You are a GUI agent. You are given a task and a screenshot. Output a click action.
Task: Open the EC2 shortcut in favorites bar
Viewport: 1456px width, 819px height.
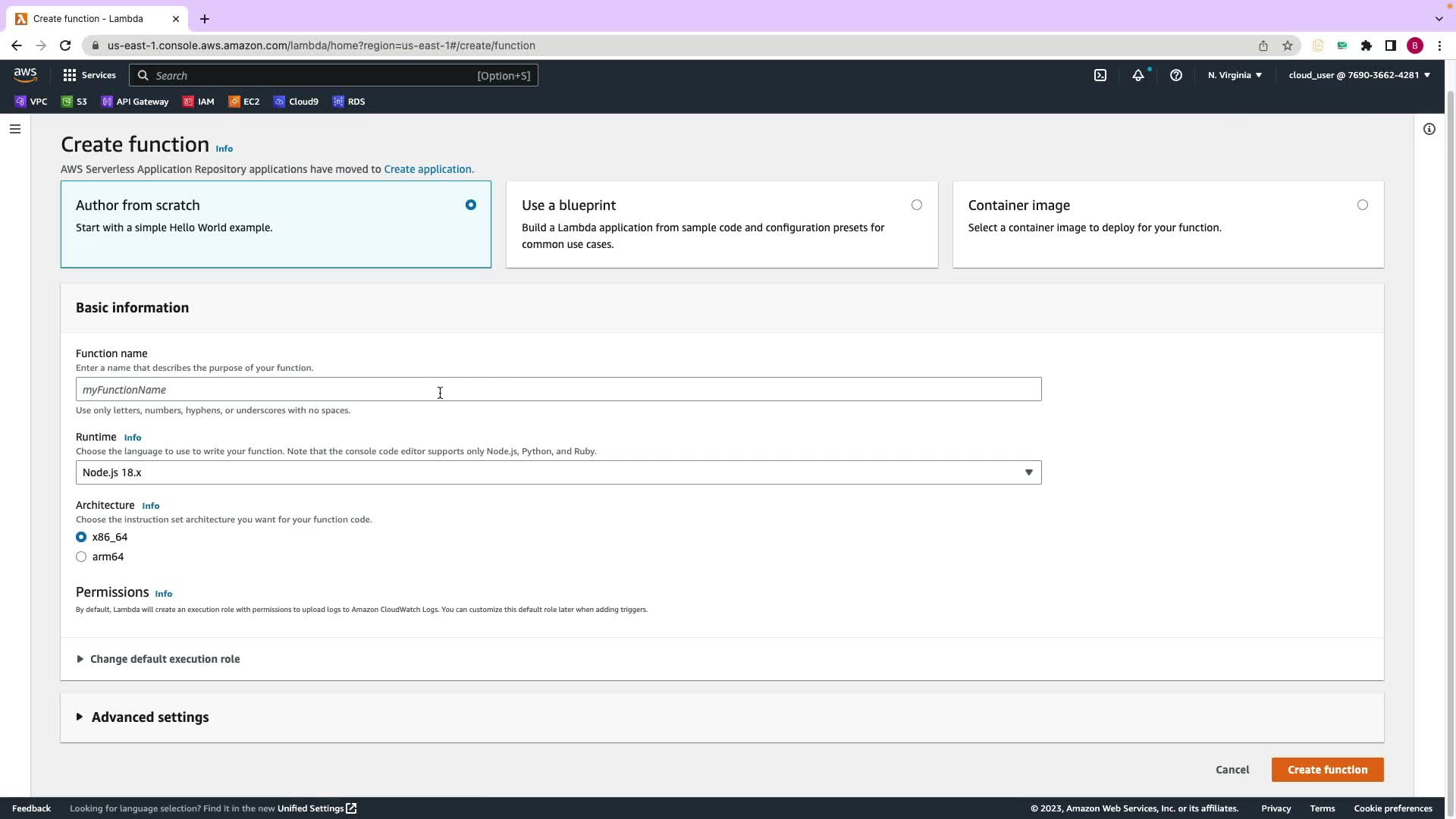(244, 102)
